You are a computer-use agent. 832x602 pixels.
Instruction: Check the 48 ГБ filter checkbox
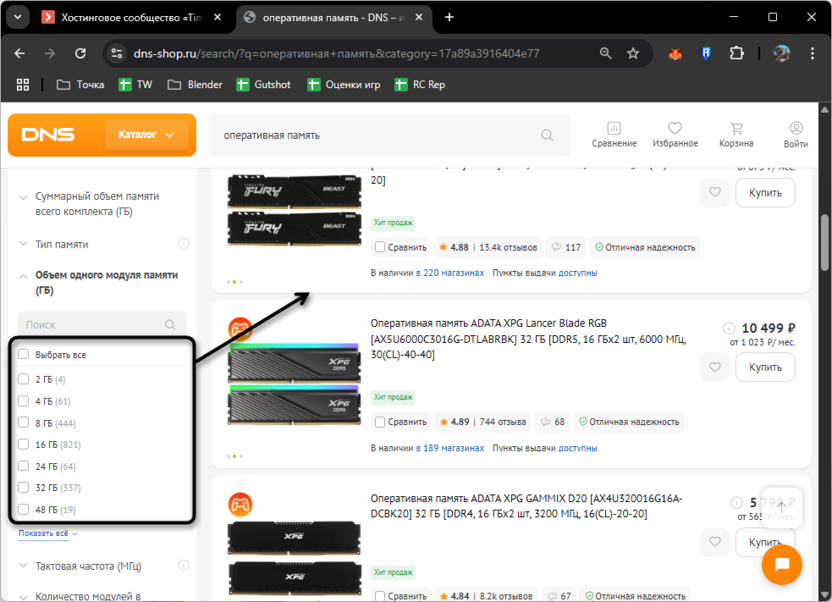[x=23, y=510]
